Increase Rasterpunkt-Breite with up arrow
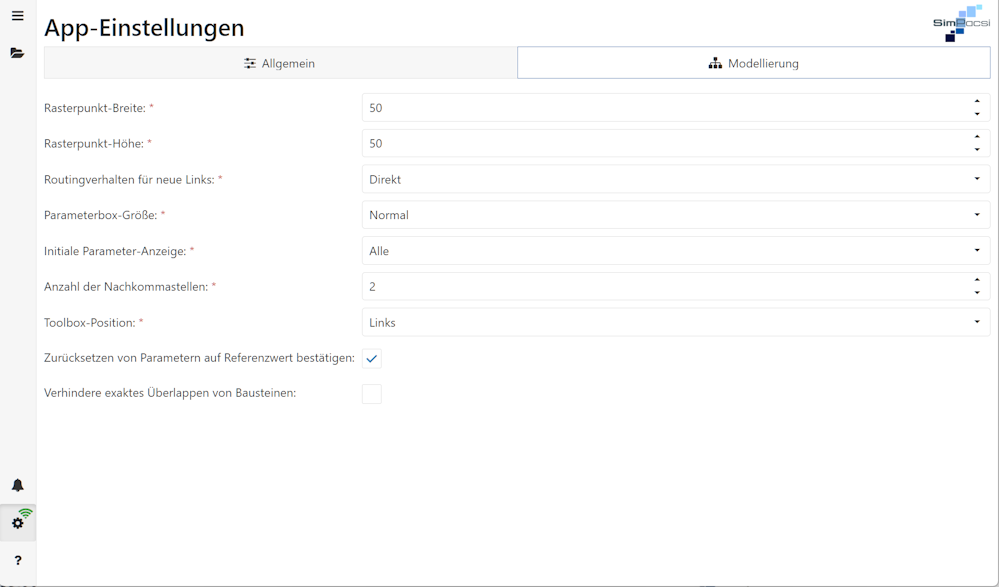The width and height of the screenshot is (999, 587). coord(975,102)
